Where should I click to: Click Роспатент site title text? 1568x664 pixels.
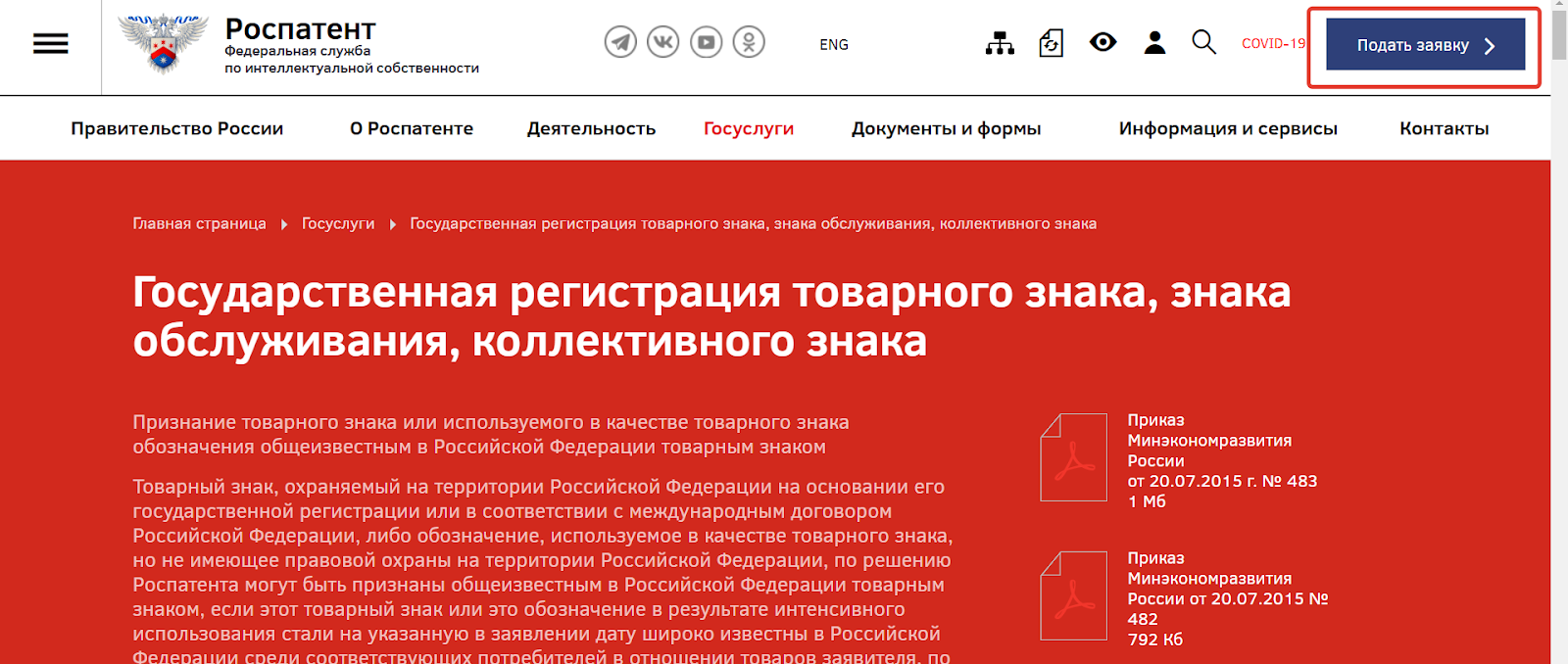click(x=300, y=29)
